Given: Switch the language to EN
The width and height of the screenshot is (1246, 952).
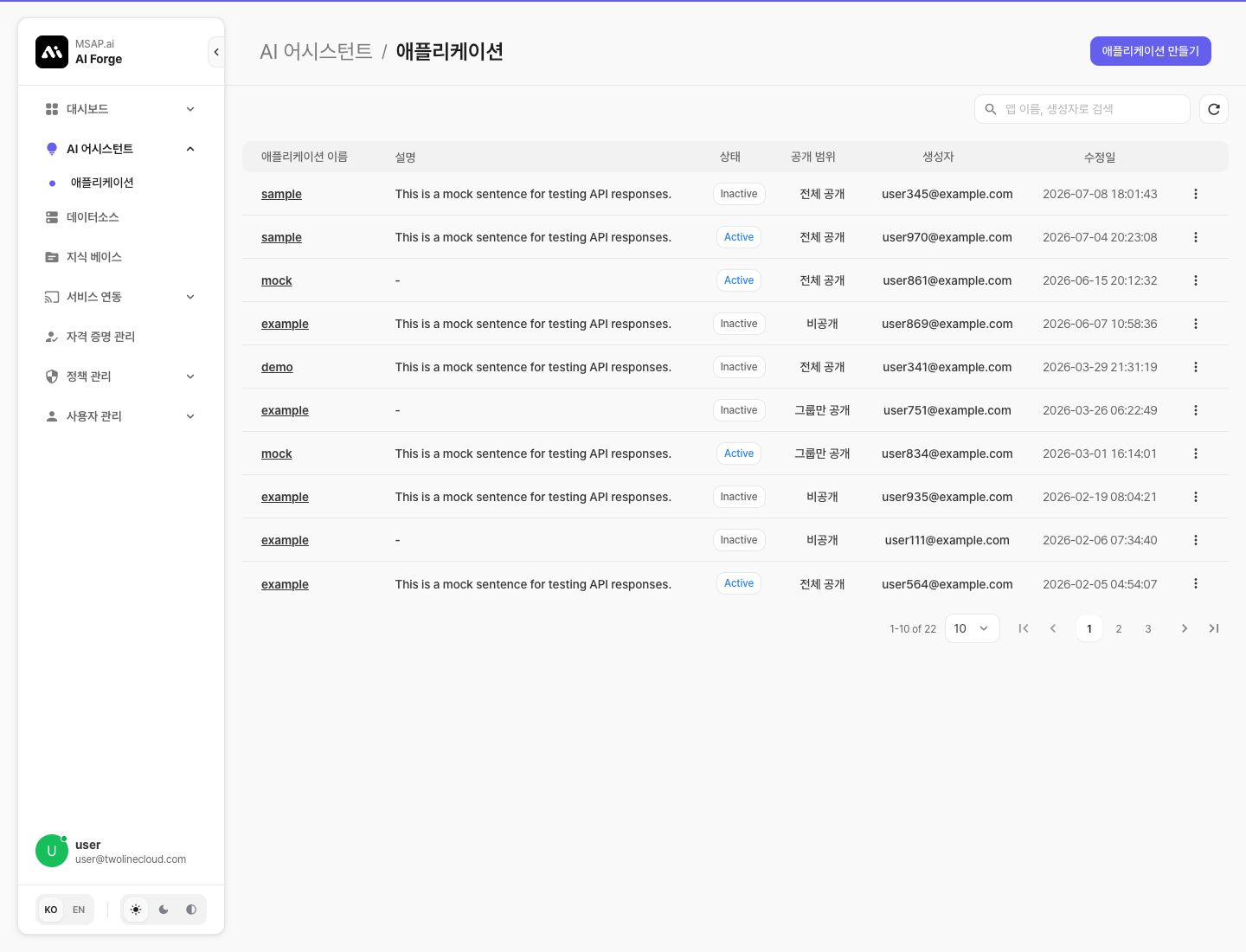Looking at the screenshot, I should (x=79, y=910).
